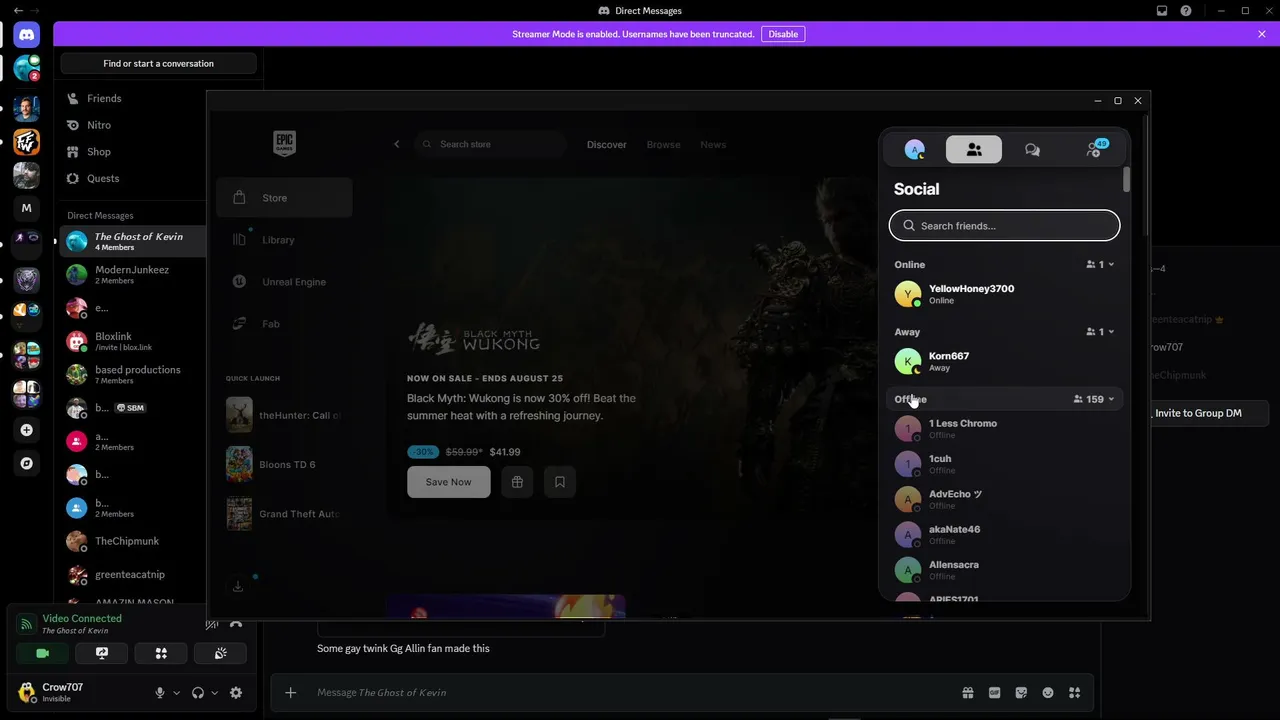Viewport: 1280px width, 720px height.
Task: Open microphone input options chevron
Action: pyautogui.click(x=177, y=693)
